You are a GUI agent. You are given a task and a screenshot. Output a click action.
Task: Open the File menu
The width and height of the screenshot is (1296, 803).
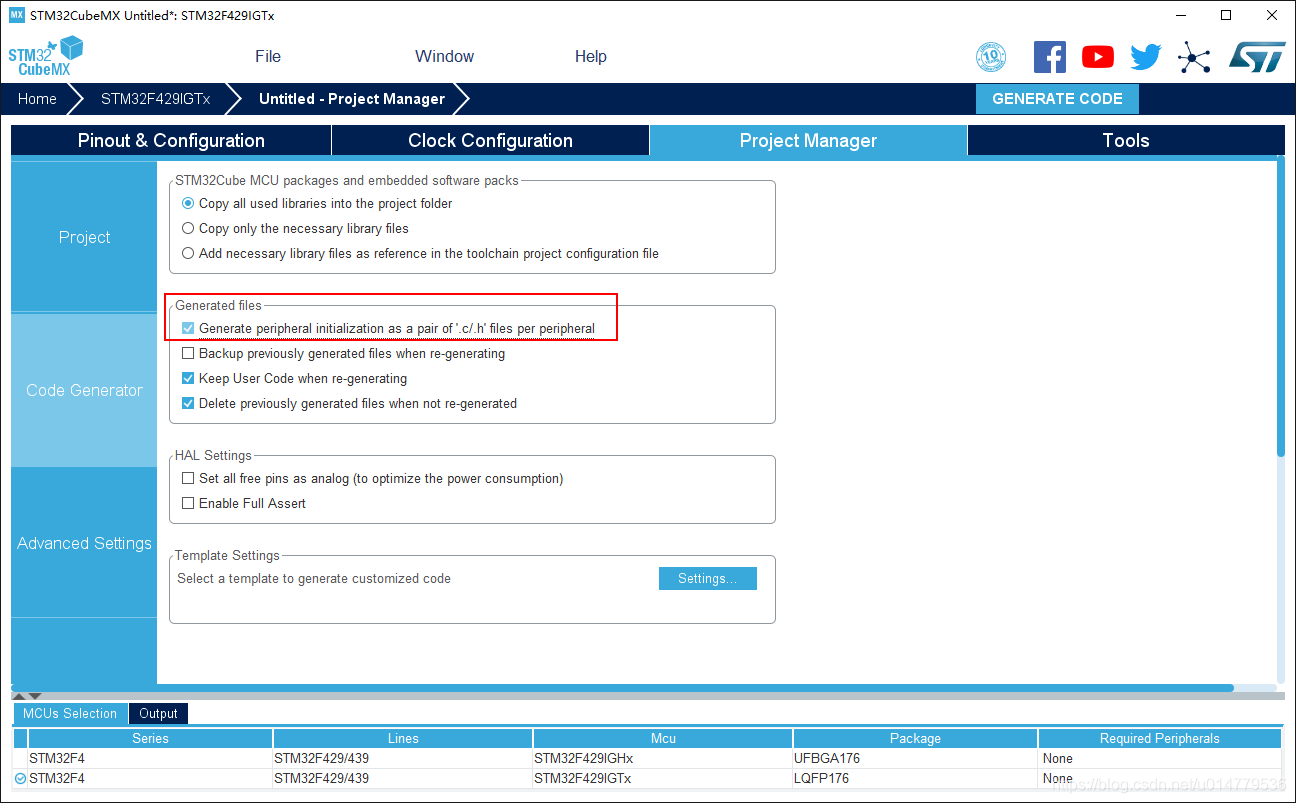[268, 56]
